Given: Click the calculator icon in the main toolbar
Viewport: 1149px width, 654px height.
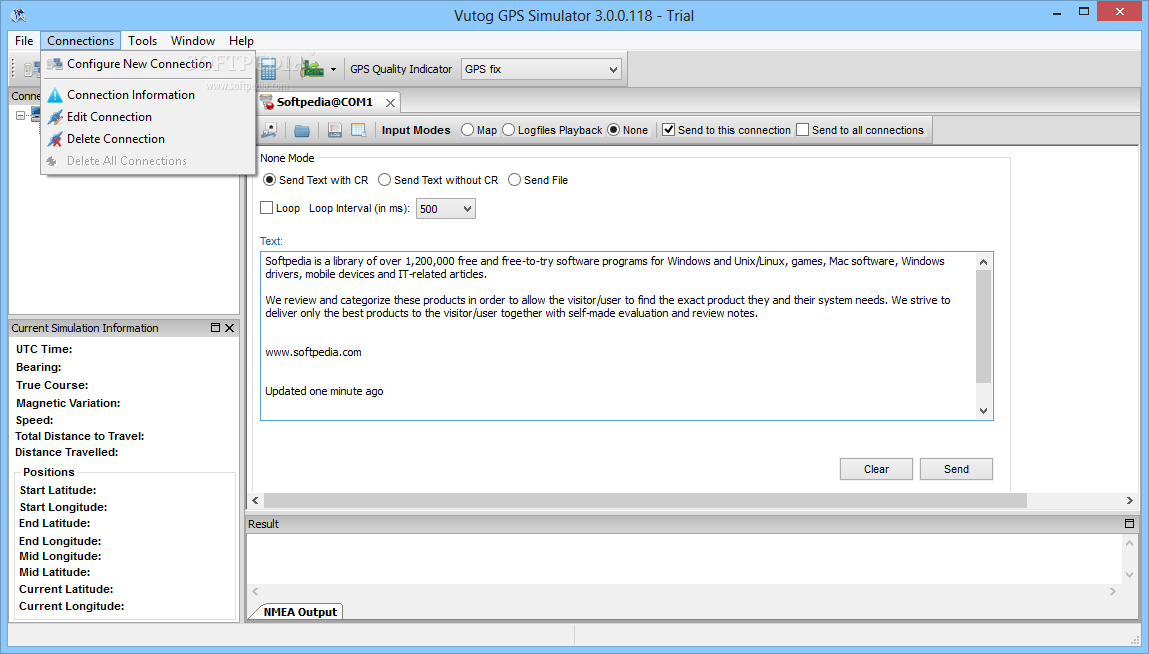Looking at the screenshot, I should pos(268,69).
